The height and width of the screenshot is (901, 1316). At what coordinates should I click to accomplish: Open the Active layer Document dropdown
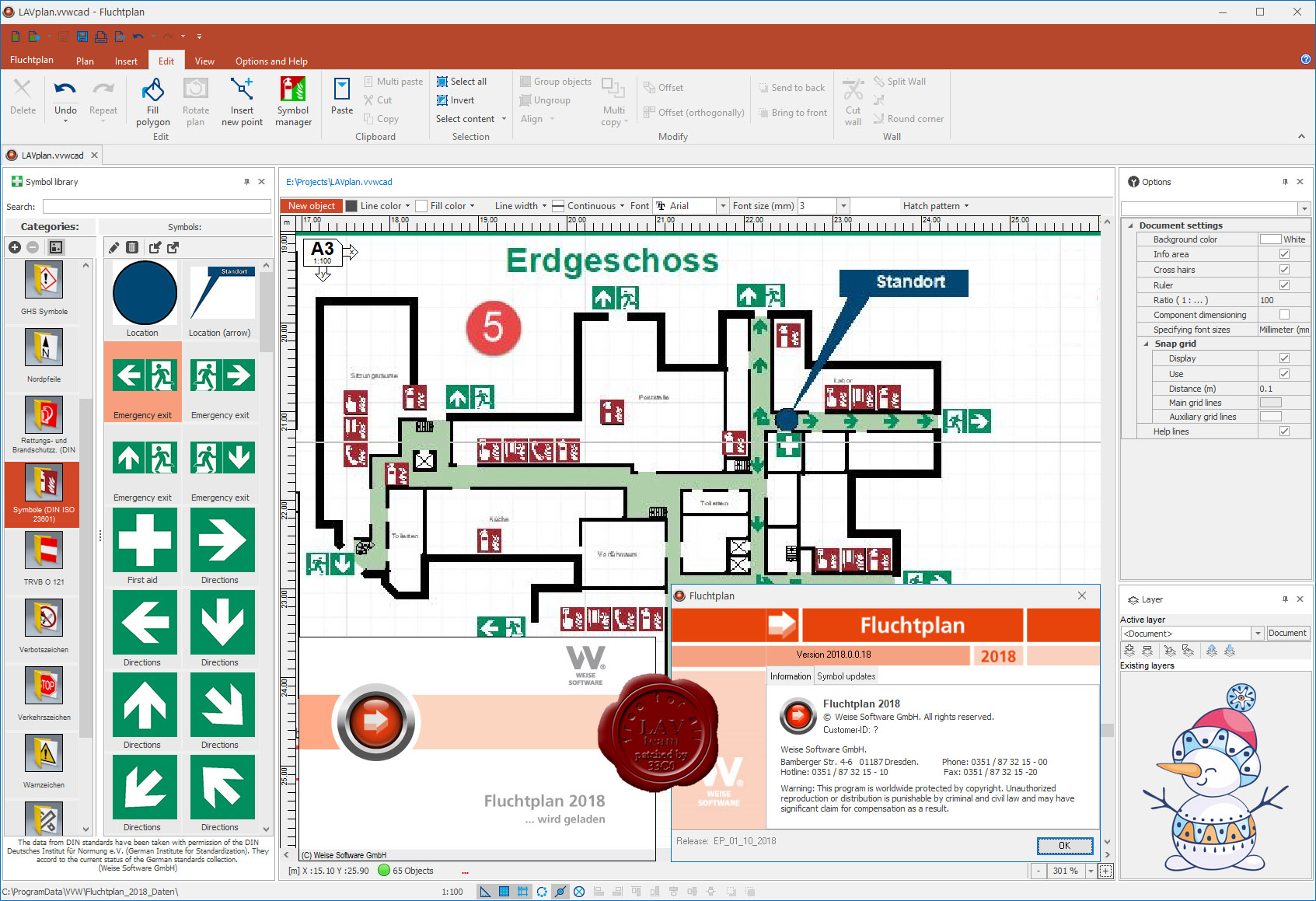coord(1257,634)
